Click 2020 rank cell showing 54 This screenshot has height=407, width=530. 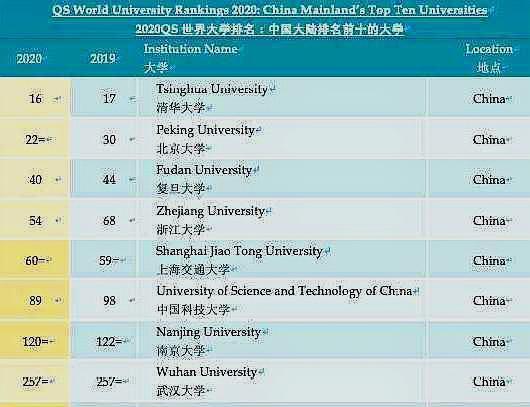click(35, 221)
